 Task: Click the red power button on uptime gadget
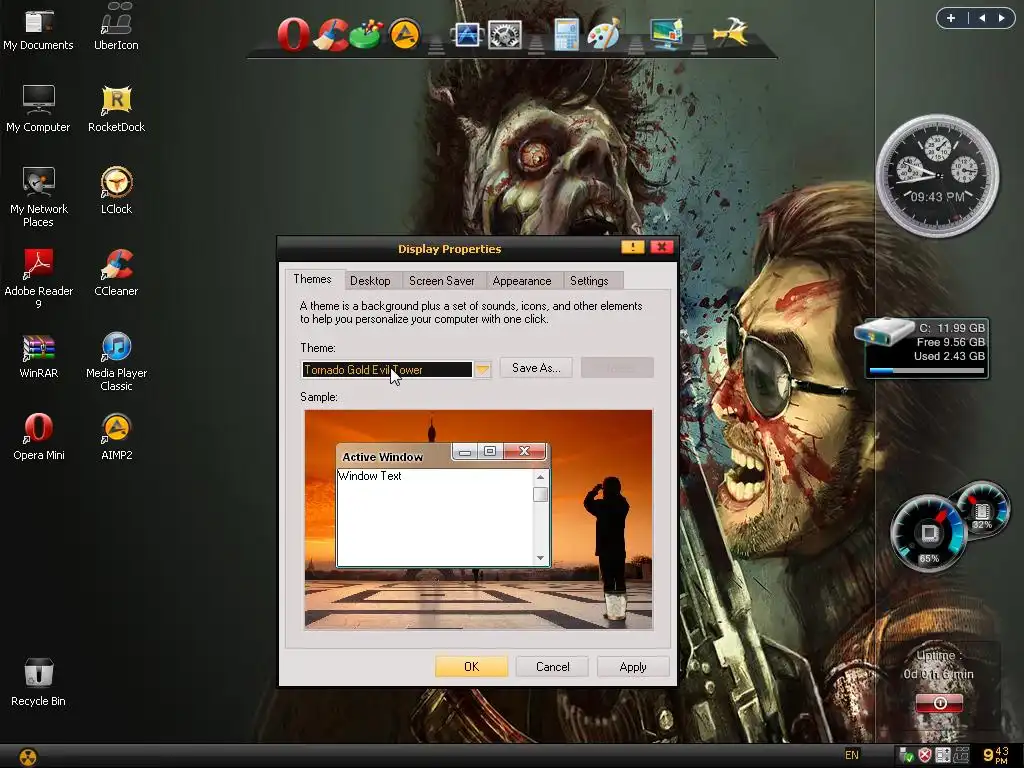[939, 703]
